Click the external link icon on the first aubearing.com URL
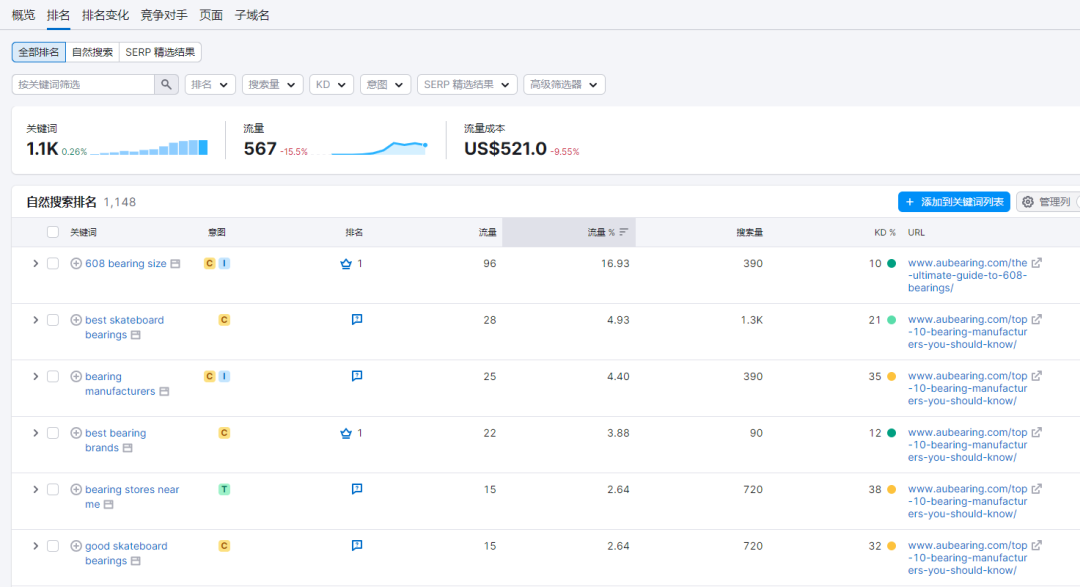Viewport: 1080px width, 587px height. tap(1035, 263)
